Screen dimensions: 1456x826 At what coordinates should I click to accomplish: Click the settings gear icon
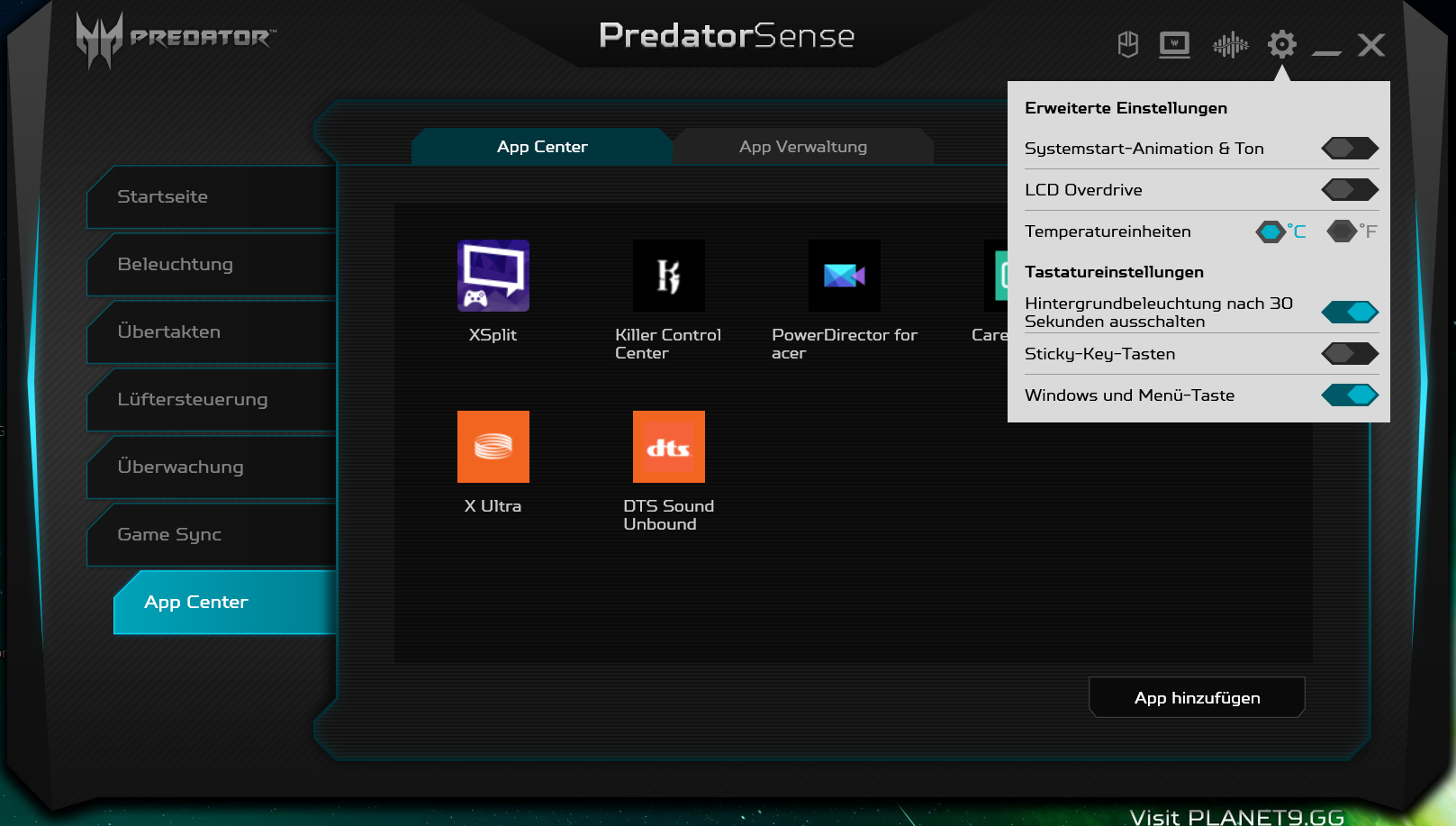(x=1282, y=44)
